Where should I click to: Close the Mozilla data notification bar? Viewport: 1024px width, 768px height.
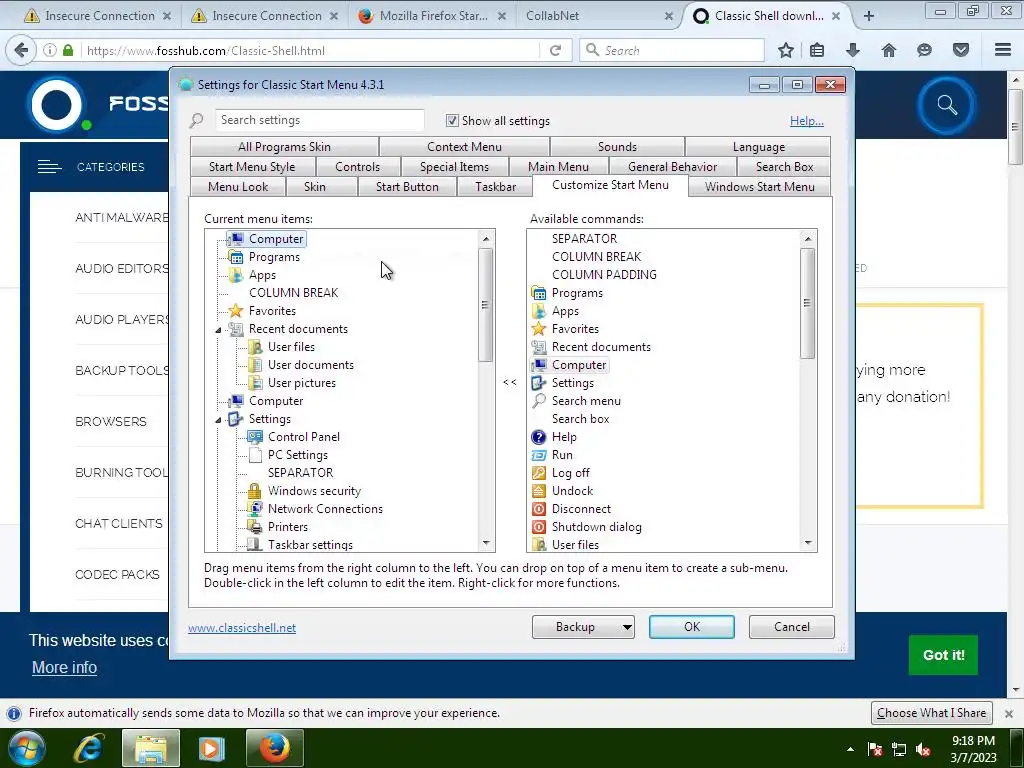click(1008, 713)
